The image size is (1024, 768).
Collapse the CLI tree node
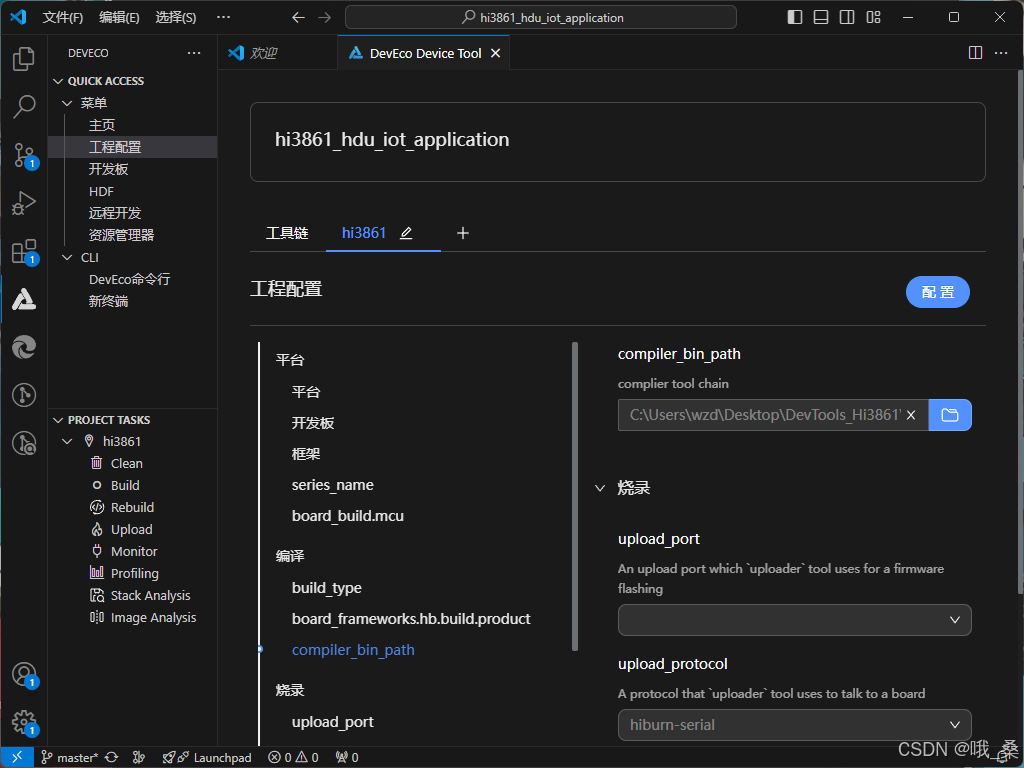[x=67, y=257]
